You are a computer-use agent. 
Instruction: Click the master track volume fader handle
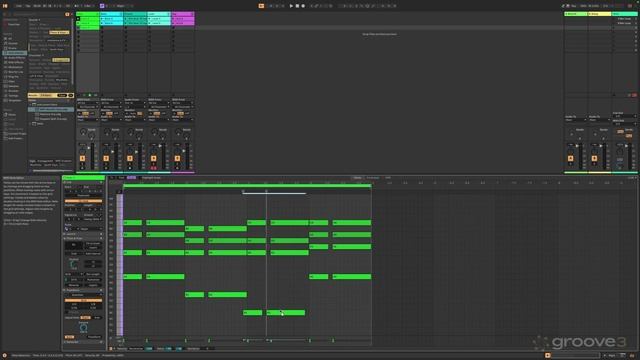click(x=627, y=146)
